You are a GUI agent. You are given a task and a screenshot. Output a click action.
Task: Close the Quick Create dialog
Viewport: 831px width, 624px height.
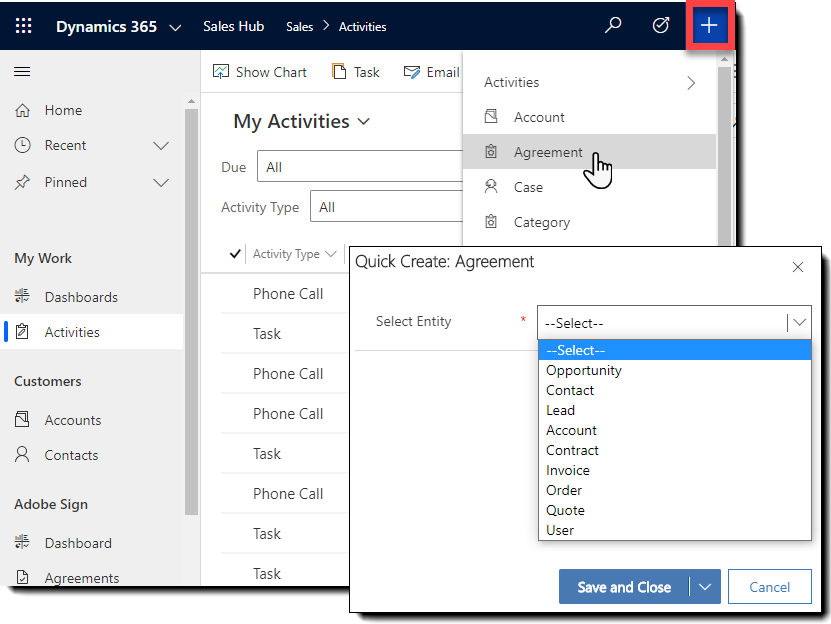click(x=798, y=267)
